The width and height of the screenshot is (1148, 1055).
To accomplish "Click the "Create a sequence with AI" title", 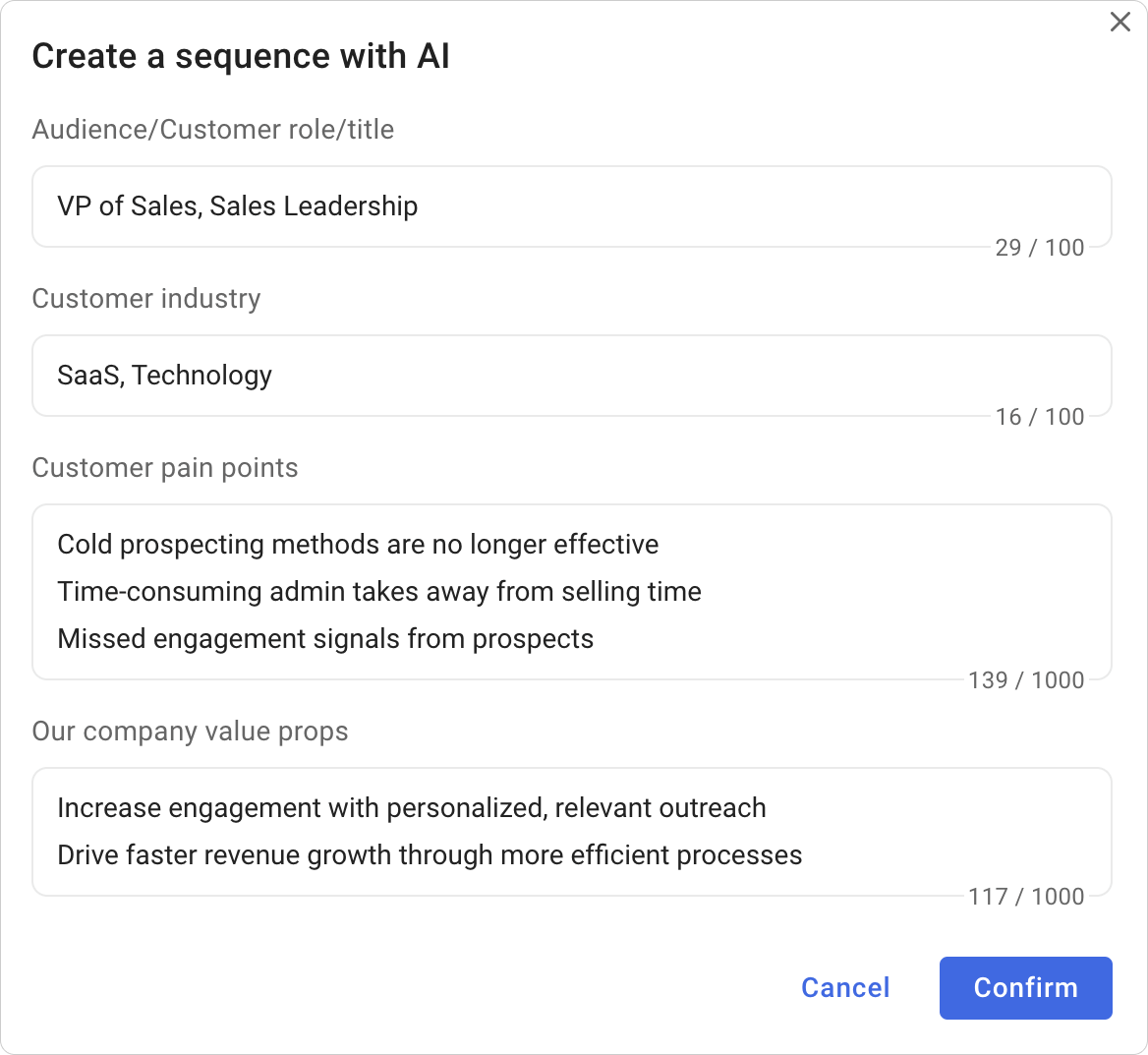I will tap(241, 56).
